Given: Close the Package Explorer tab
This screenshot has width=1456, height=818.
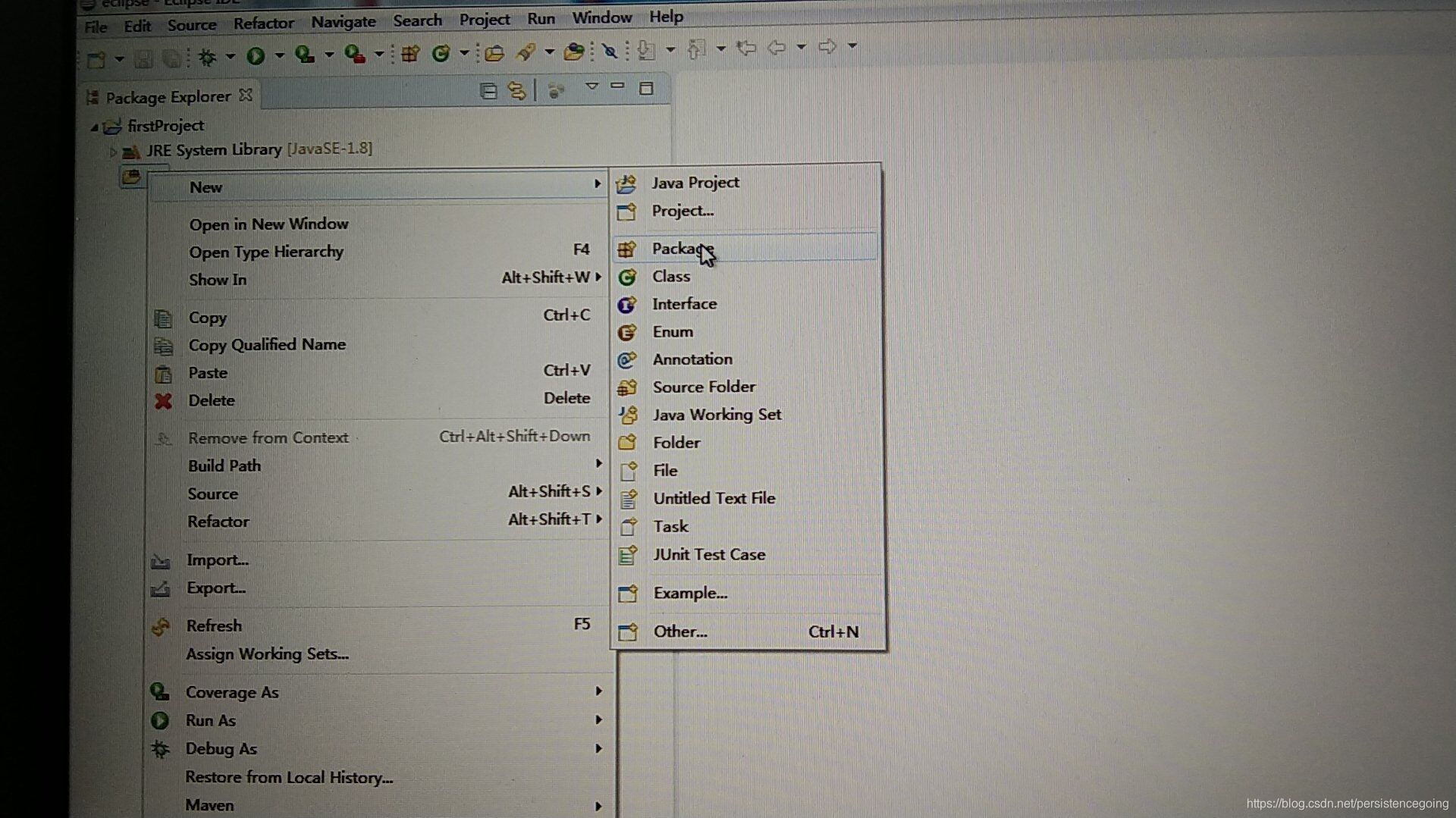Looking at the screenshot, I should click(245, 96).
